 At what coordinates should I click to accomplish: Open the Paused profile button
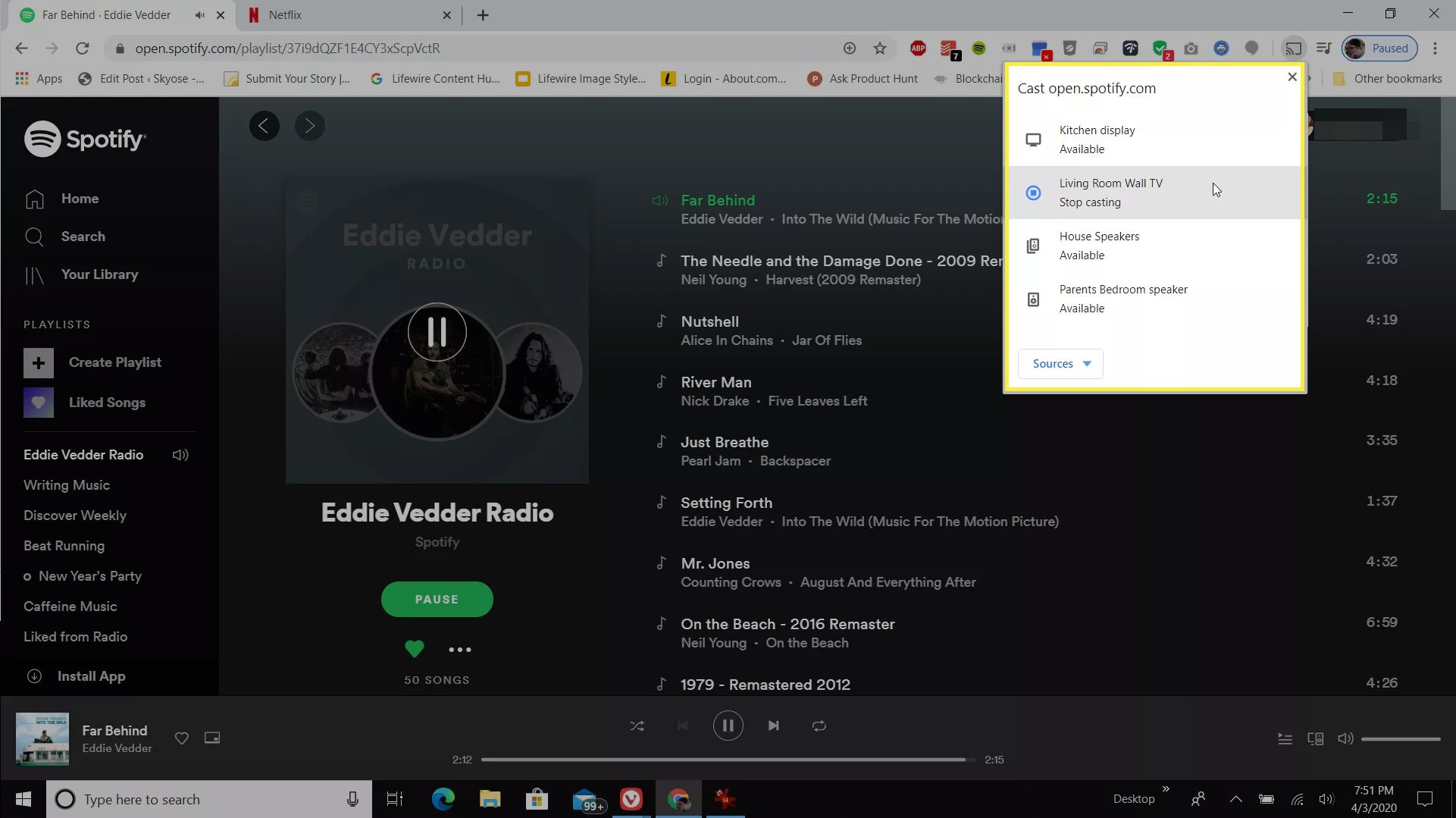pyautogui.click(x=1379, y=49)
